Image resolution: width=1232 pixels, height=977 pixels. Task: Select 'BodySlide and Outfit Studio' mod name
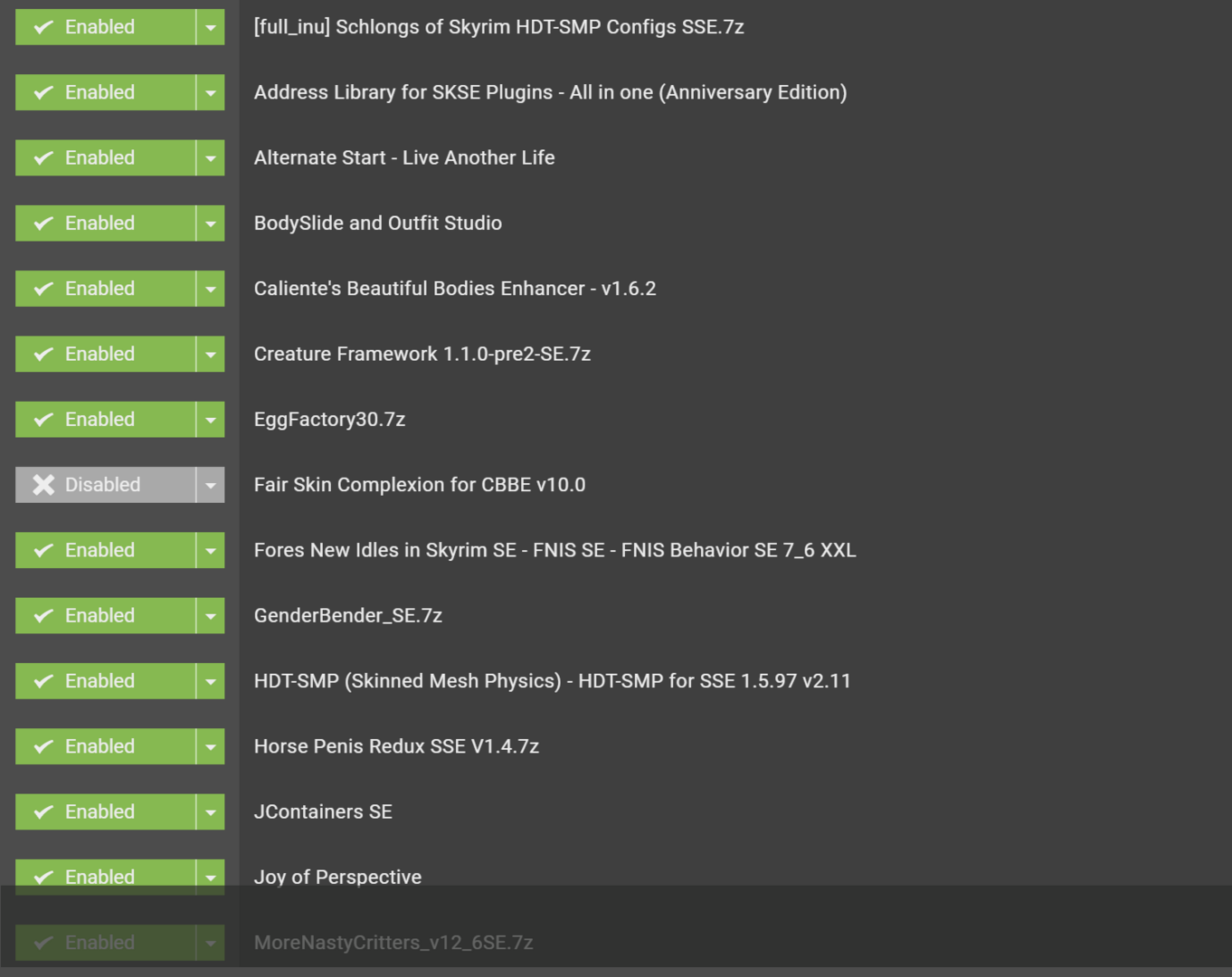tap(378, 223)
